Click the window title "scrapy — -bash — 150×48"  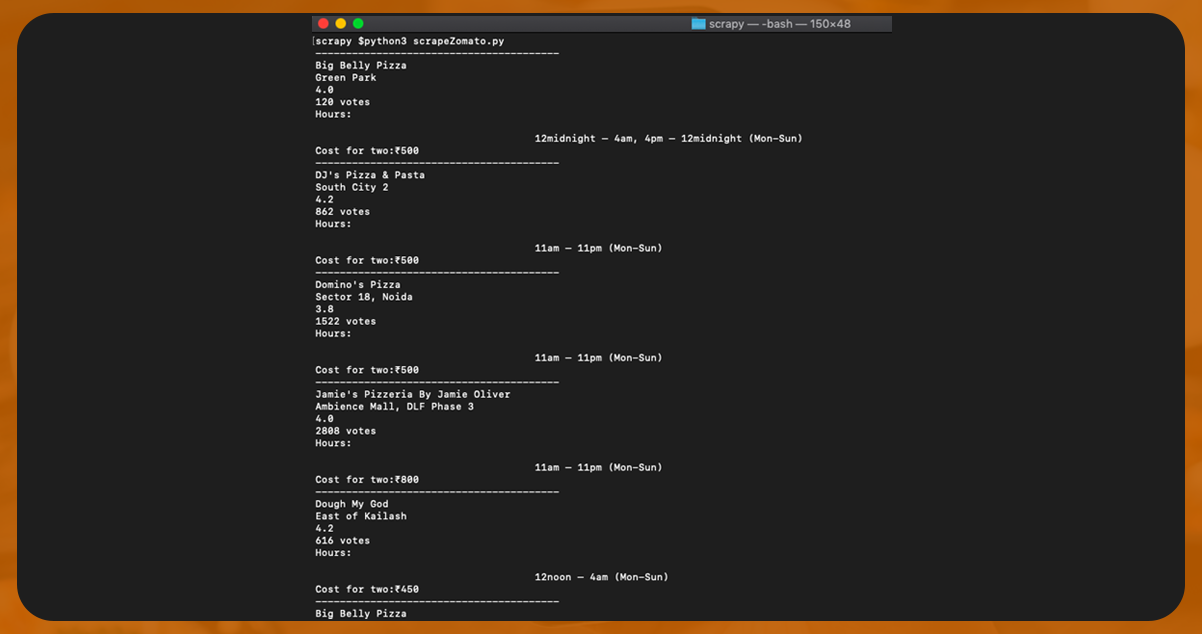779,23
